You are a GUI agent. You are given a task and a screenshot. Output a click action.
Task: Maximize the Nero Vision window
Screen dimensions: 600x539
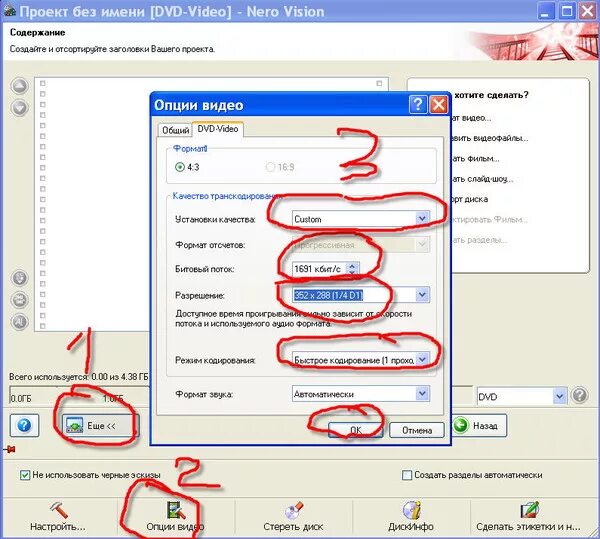567,10
